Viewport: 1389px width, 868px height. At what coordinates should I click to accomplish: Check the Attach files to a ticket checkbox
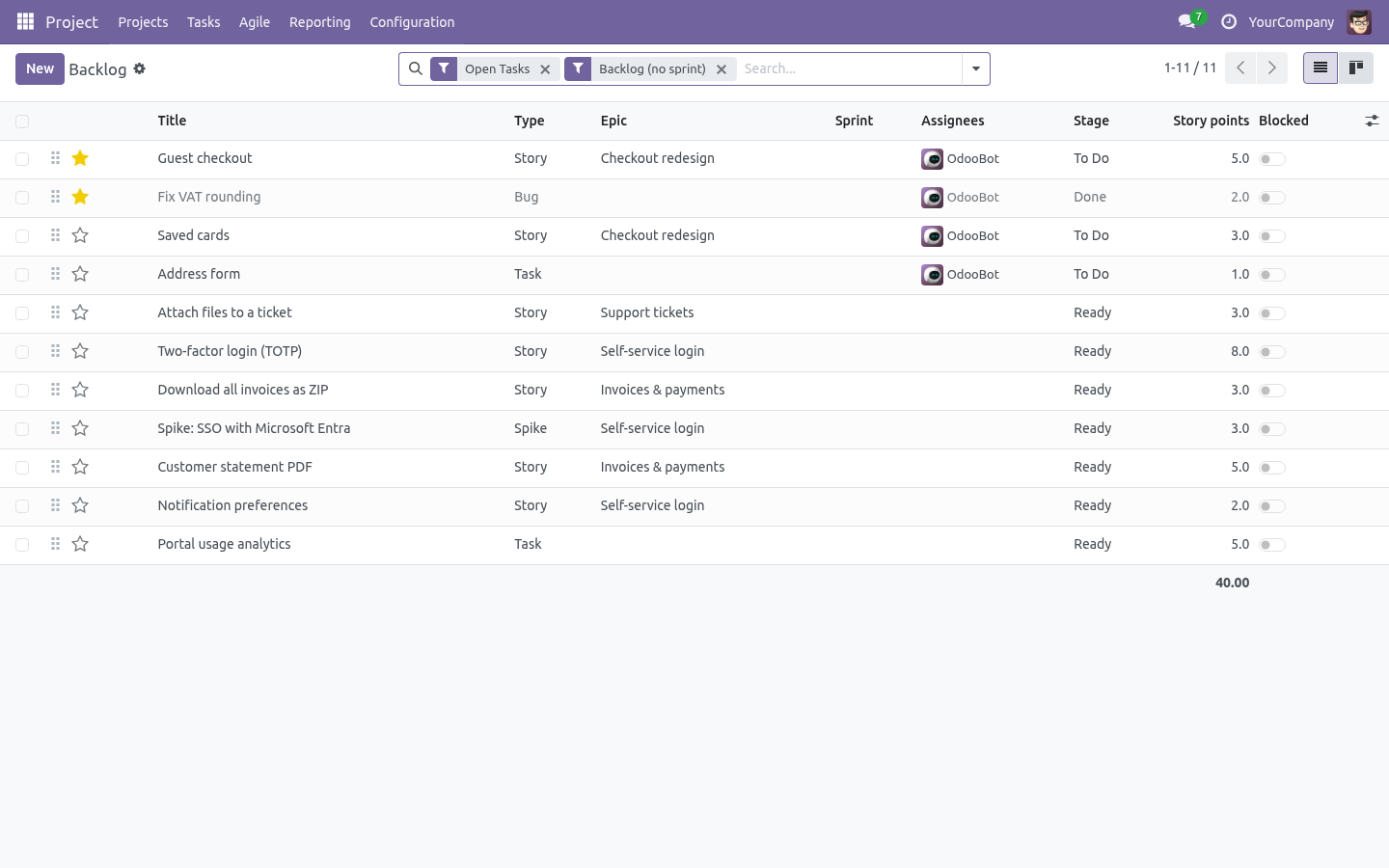tap(22, 313)
